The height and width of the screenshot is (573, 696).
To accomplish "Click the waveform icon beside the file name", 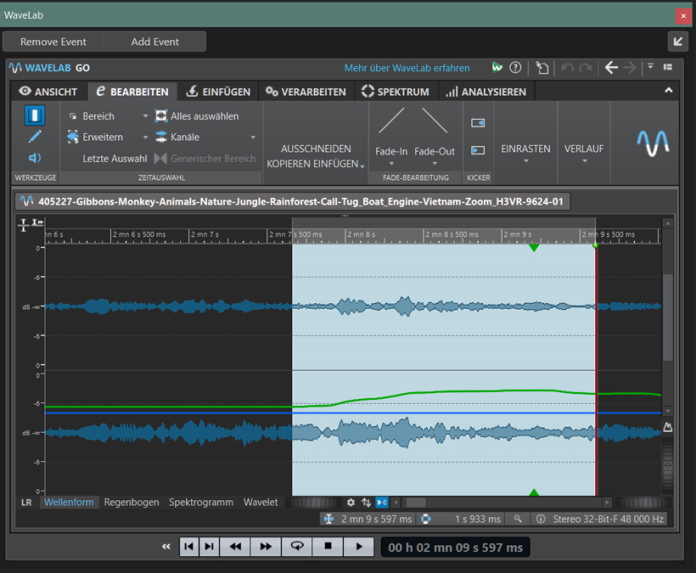I will (x=27, y=201).
